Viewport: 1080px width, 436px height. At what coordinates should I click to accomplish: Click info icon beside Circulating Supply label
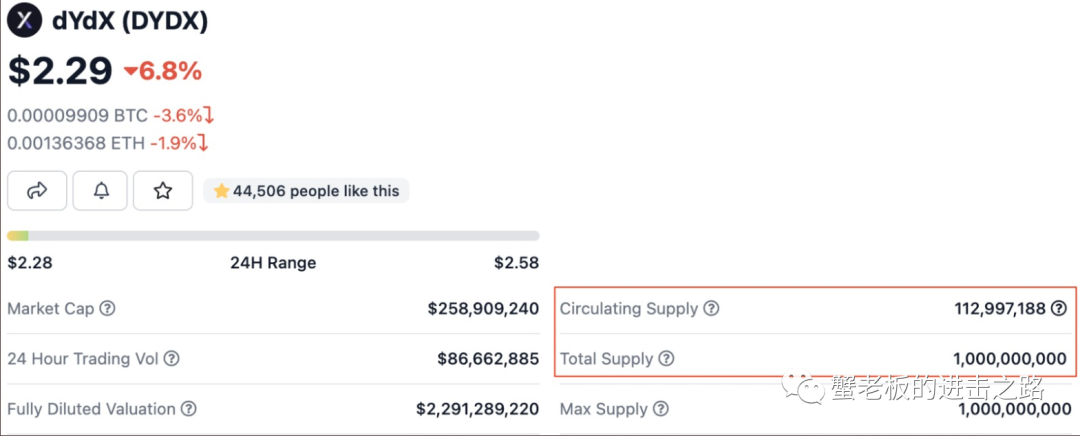(711, 309)
